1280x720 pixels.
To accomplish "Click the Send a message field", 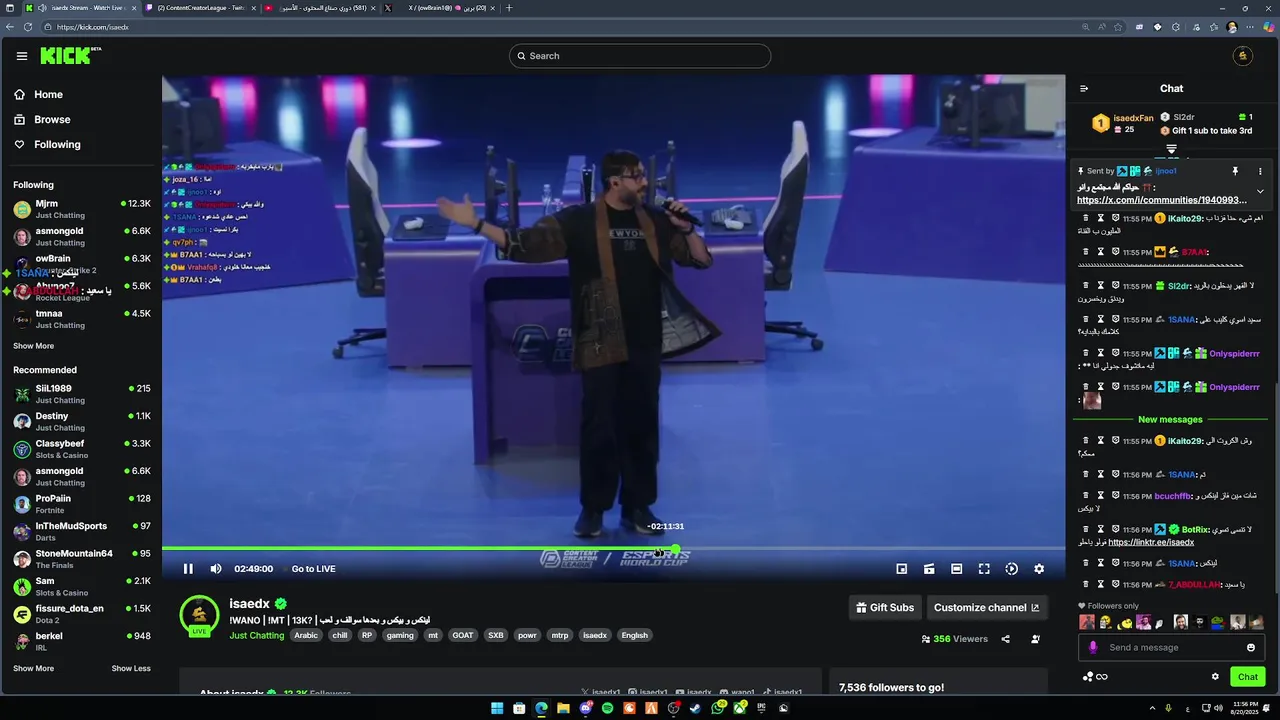I will point(1173,647).
